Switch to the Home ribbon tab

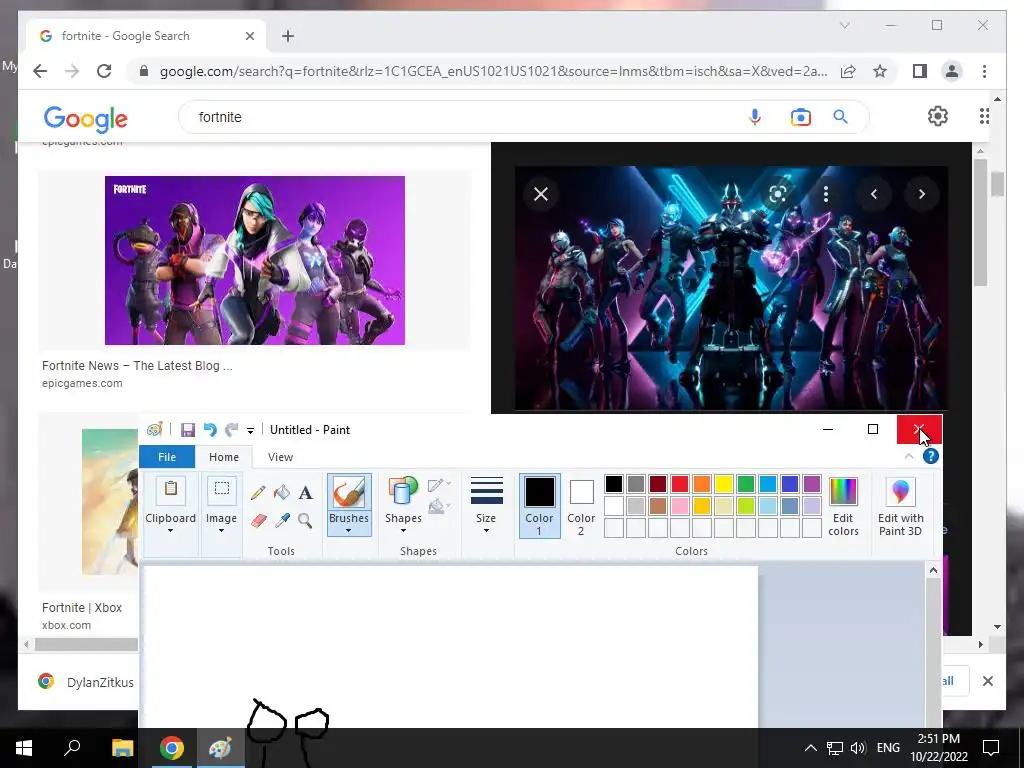click(224, 457)
